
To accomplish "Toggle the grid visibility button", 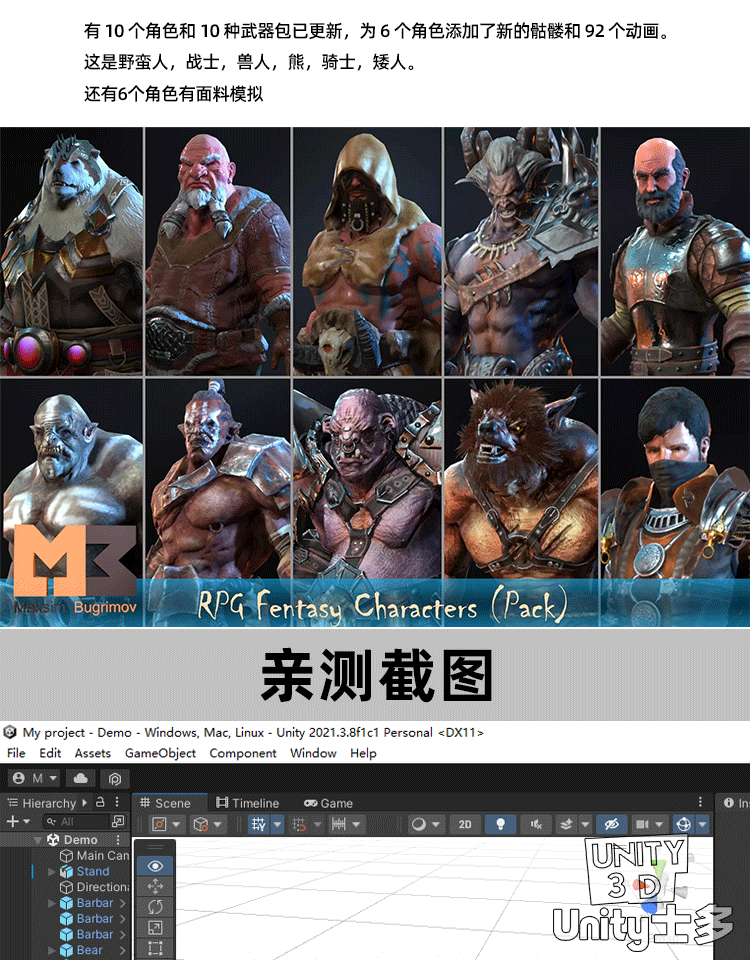I will (258, 824).
